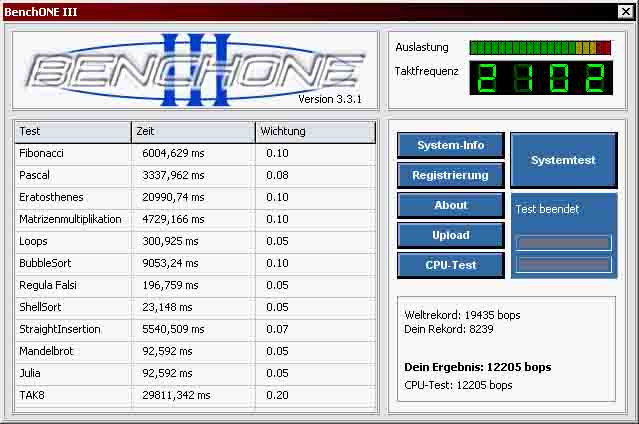Select the Fibonacci test row

195,154
